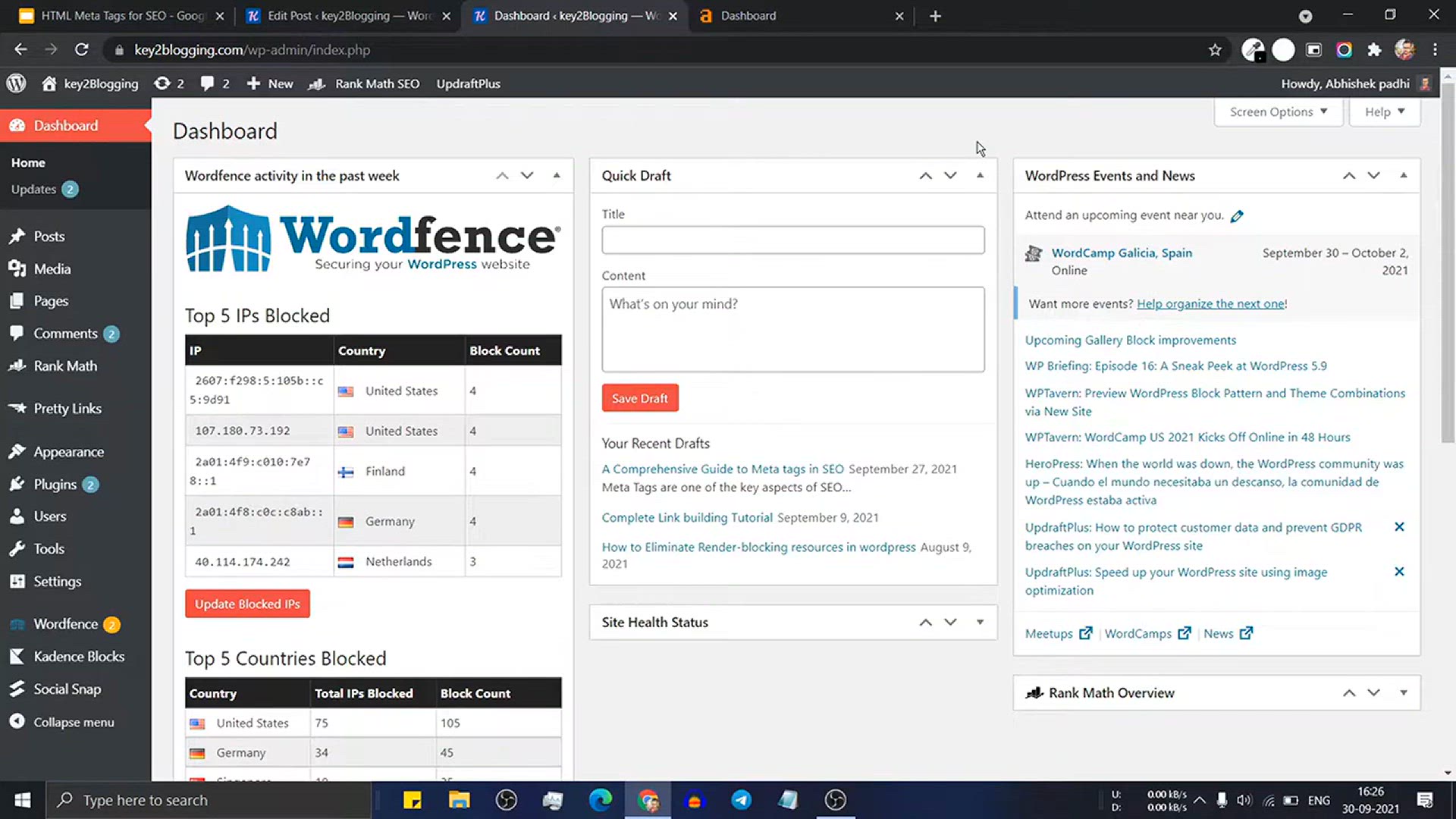Click the Save Draft button
Viewport: 1456px width, 819px height.
point(640,398)
